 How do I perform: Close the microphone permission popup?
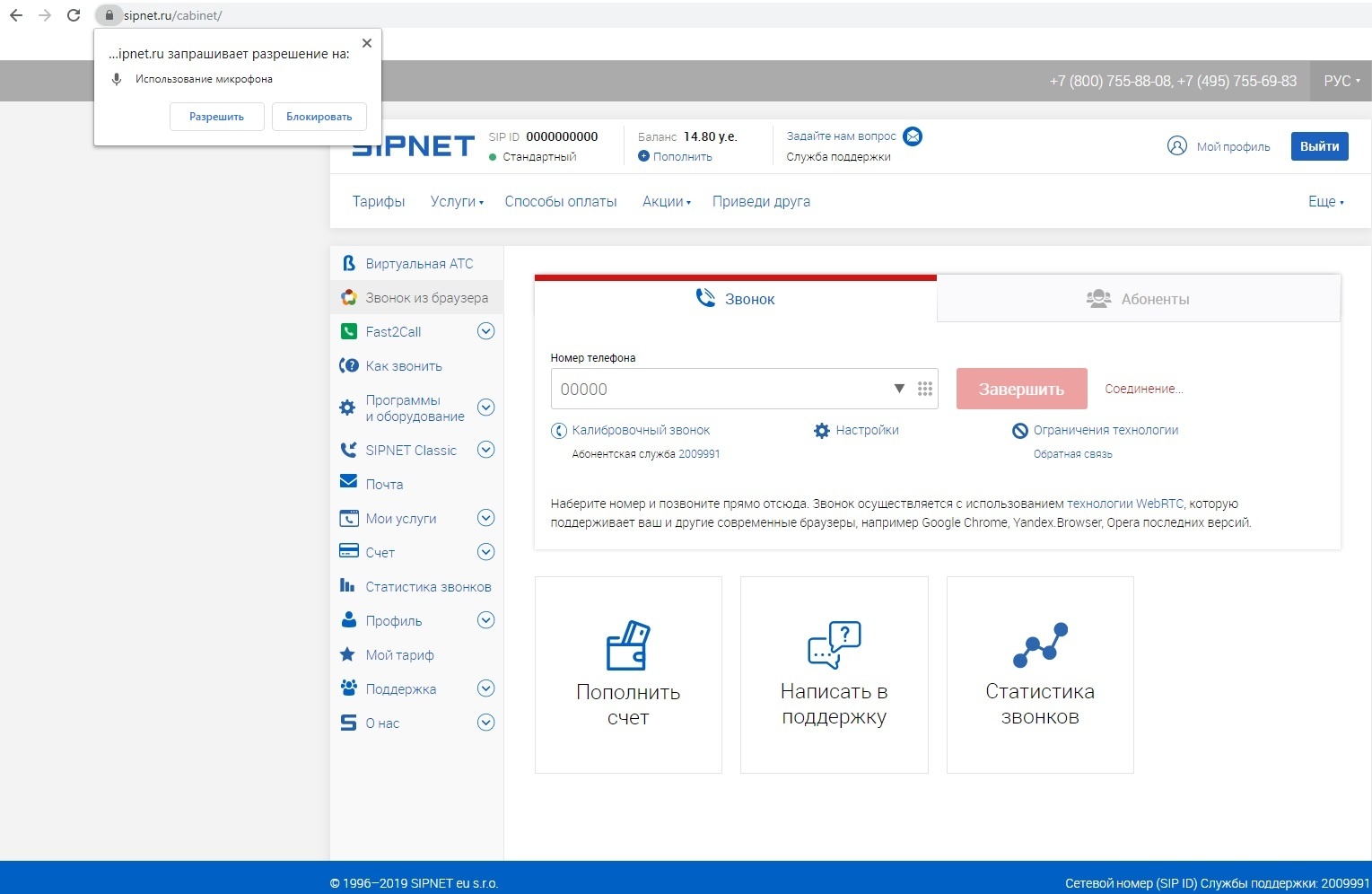click(x=366, y=43)
